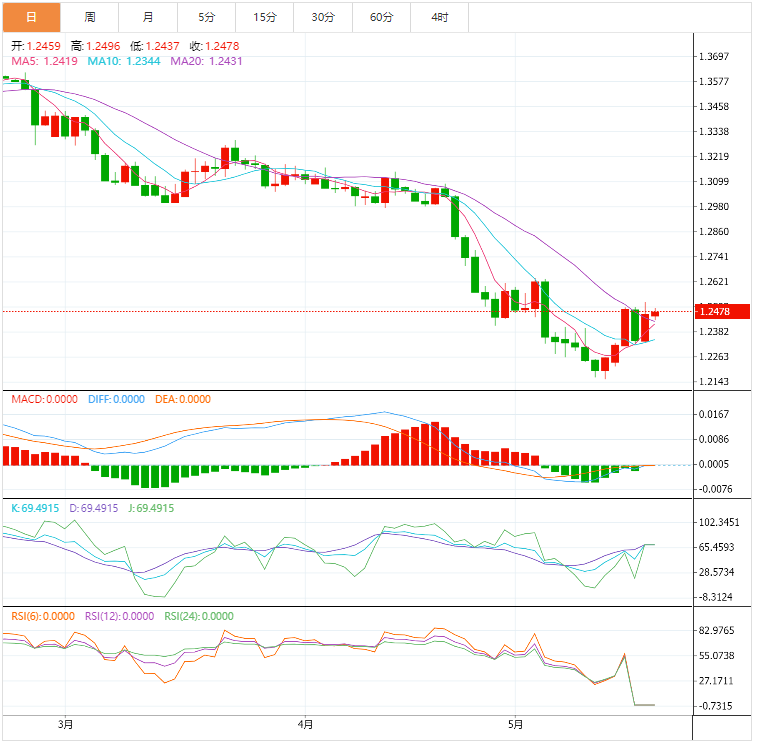Click the J: 69.4915 KDJ label
Image resolution: width=758 pixels, height=746 pixels.
pos(151,508)
